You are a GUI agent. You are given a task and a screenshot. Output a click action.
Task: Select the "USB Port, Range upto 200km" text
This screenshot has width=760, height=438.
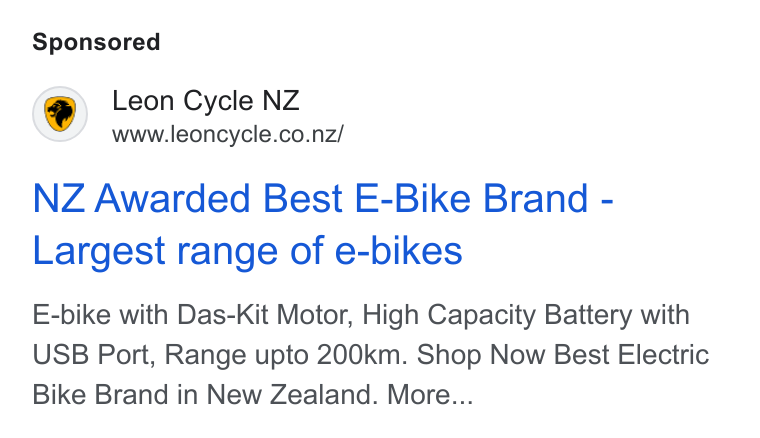coord(217,355)
